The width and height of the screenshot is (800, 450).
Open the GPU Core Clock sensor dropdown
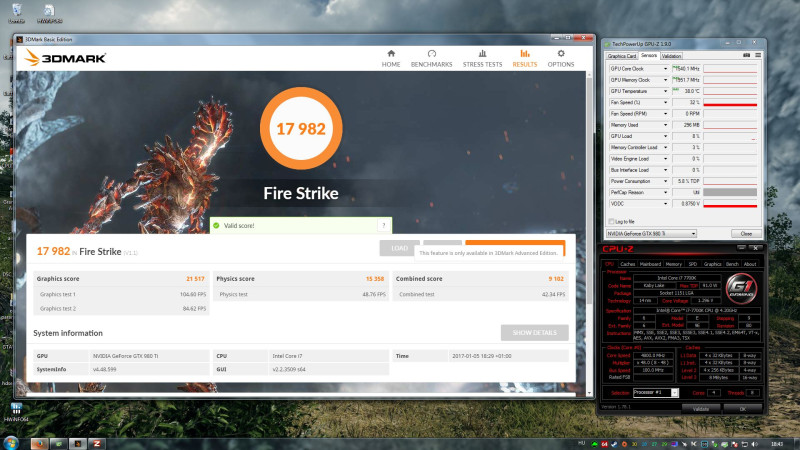(x=665, y=69)
